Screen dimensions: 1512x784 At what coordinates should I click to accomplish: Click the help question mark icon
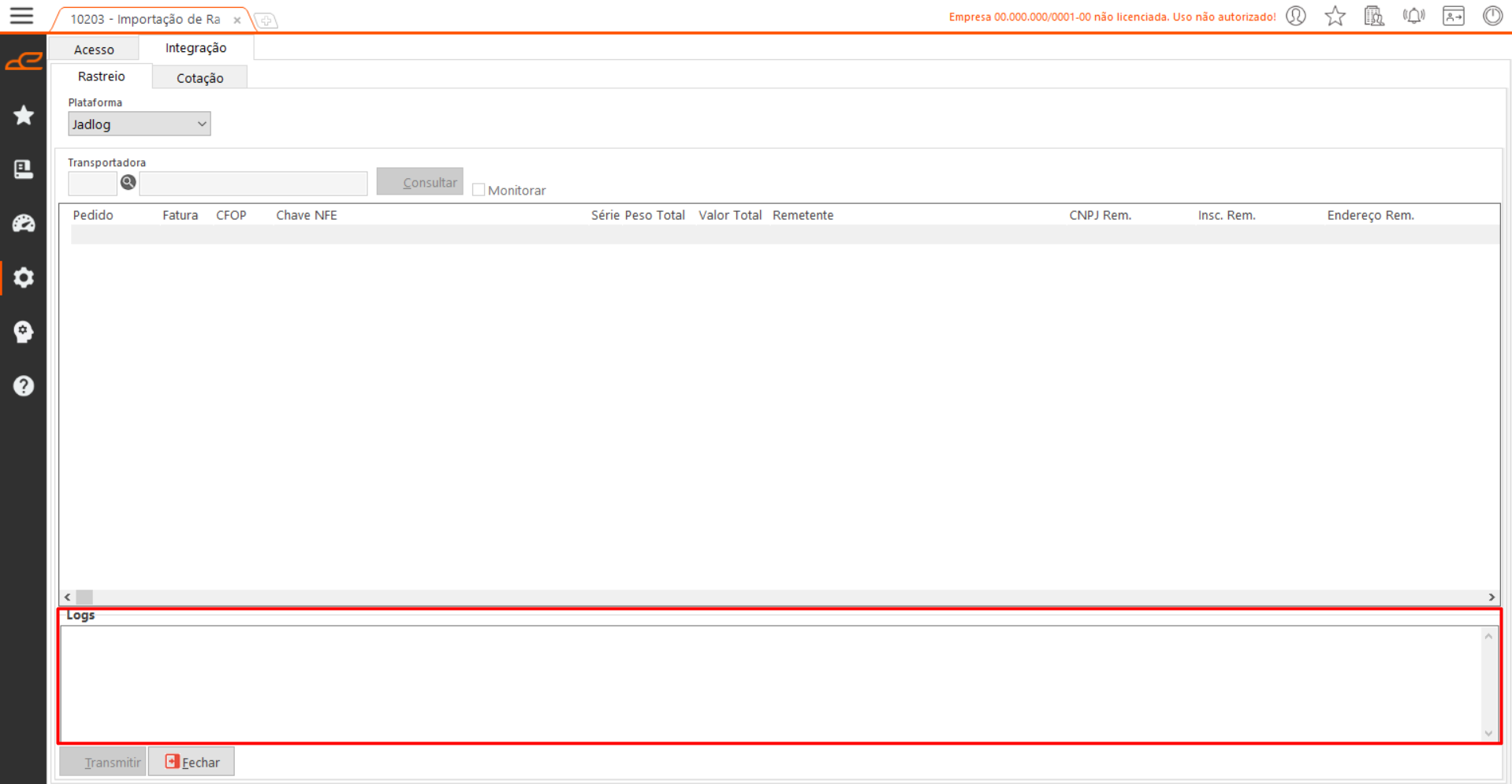click(24, 386)
